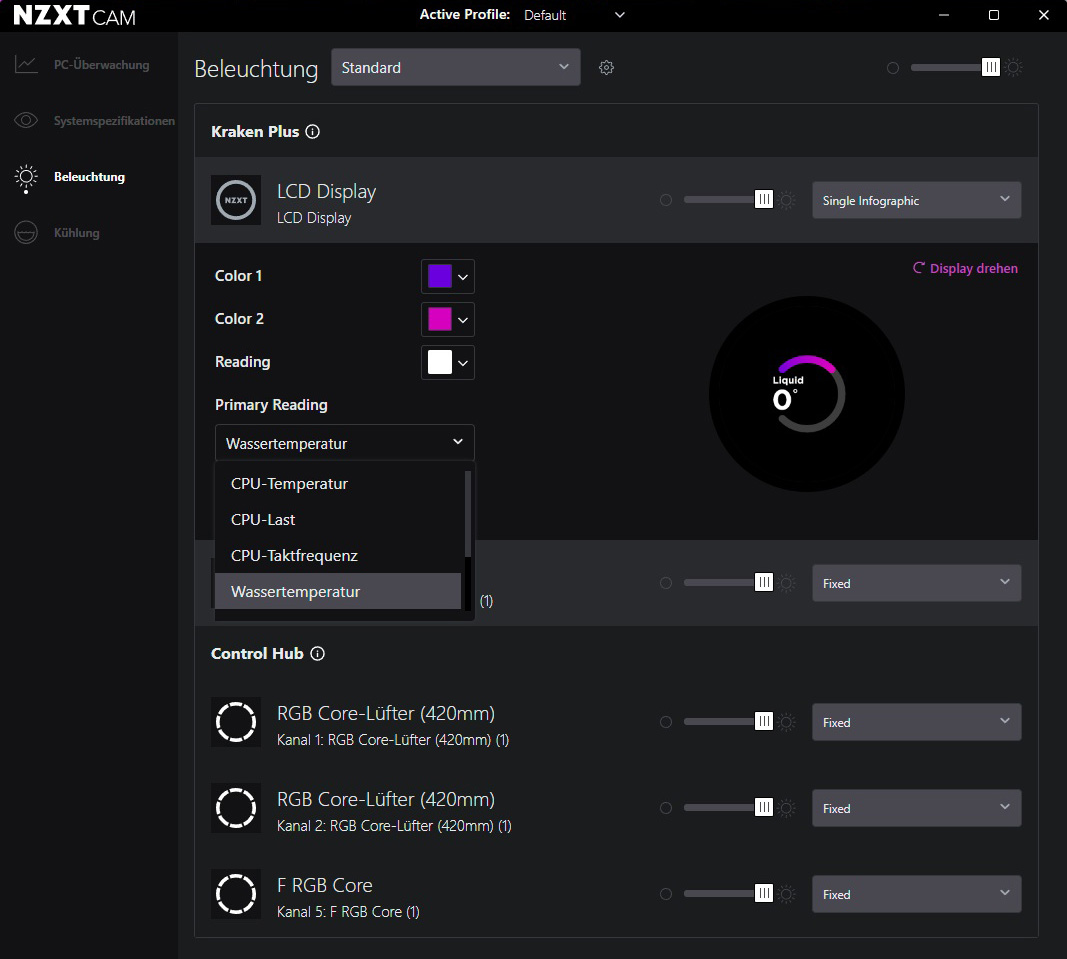The height and width of the screenshot is (959, 1067).
Task: Choose CPU-Last from the reading list
Action: click(338, 519)
